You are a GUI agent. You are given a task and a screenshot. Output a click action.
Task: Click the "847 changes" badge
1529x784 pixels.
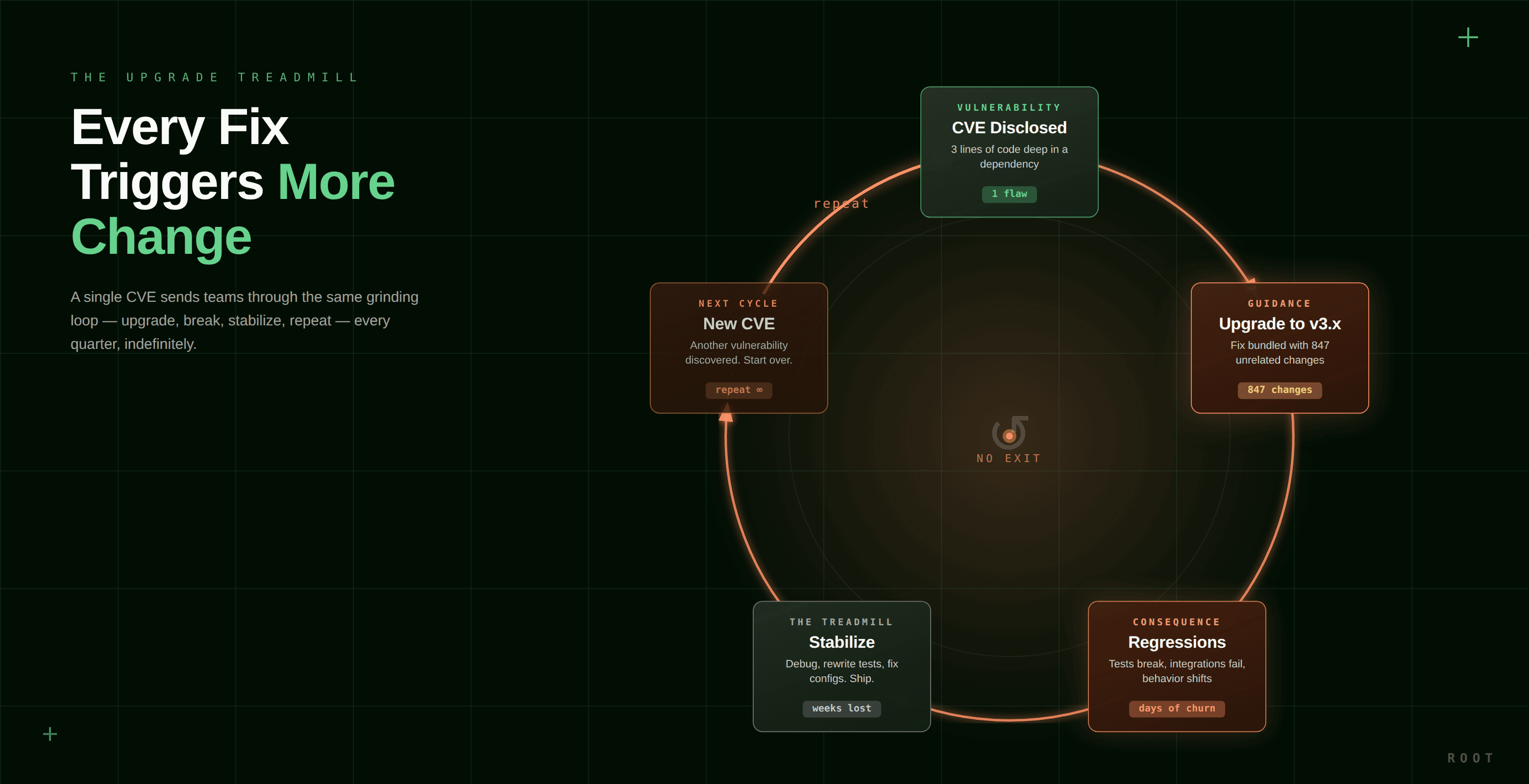pos(1280,390)
